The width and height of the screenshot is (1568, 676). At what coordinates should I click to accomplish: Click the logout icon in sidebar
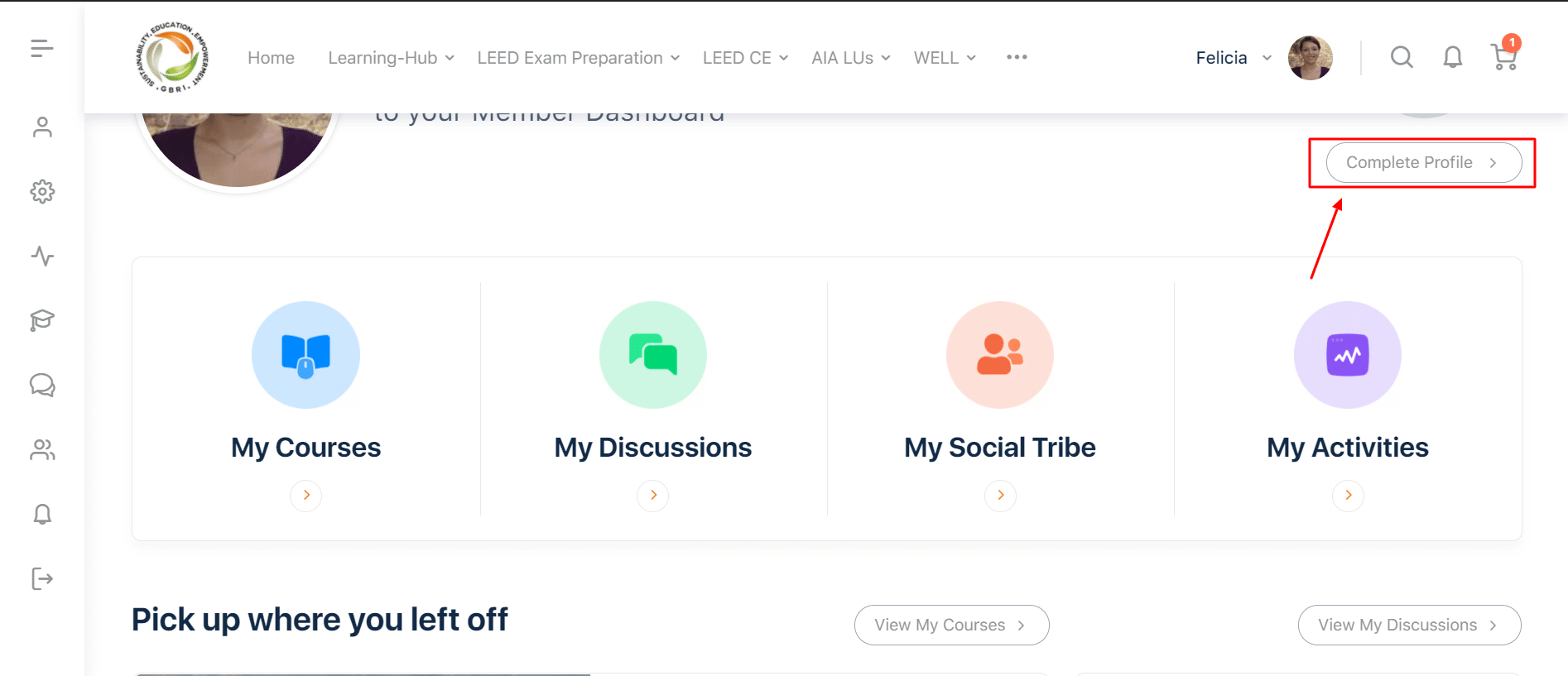pyautogui.click(x=42, y=578)
